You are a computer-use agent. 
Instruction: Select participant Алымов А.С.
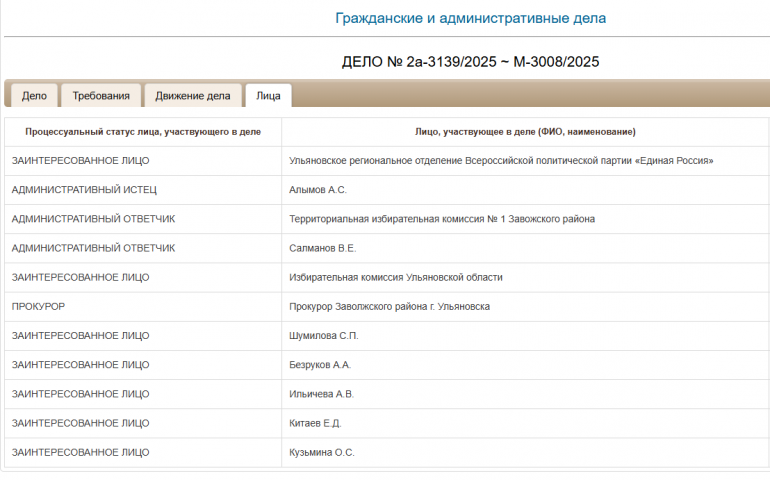coord(317,190)
